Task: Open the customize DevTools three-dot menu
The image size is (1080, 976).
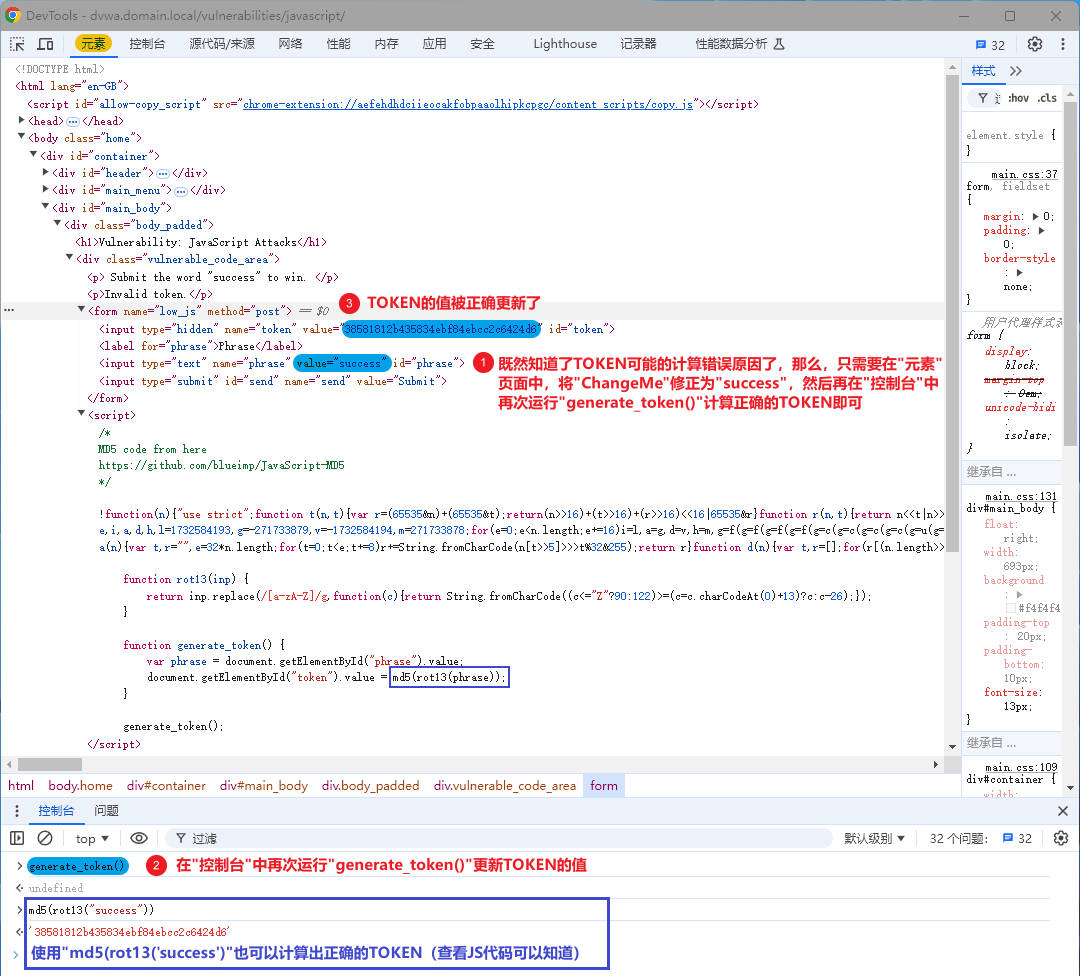Action: [1063, 44]
